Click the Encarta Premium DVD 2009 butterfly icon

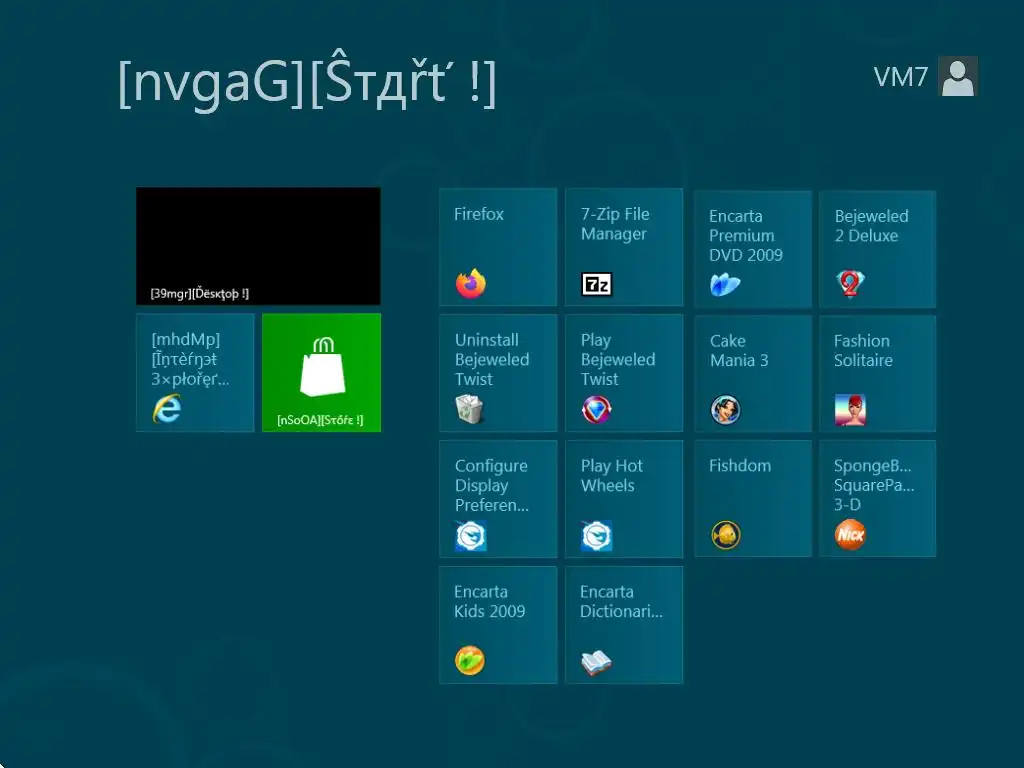click(725, 285)
